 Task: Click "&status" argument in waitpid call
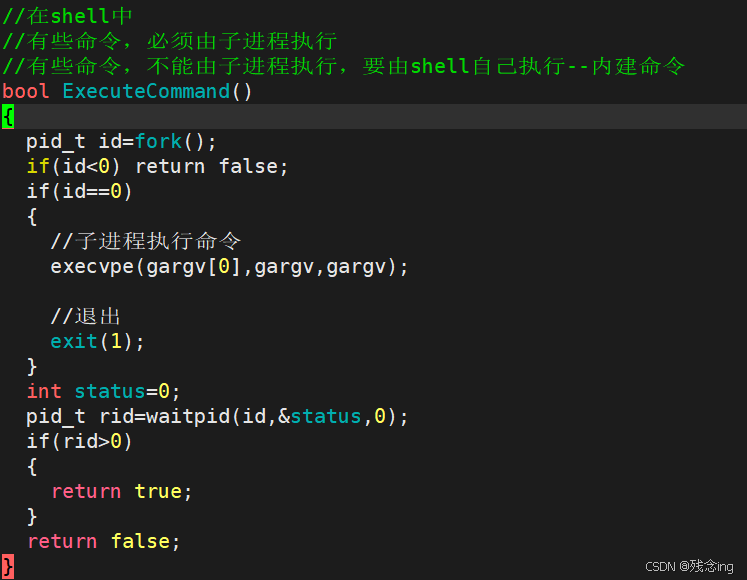coord(320,416)
